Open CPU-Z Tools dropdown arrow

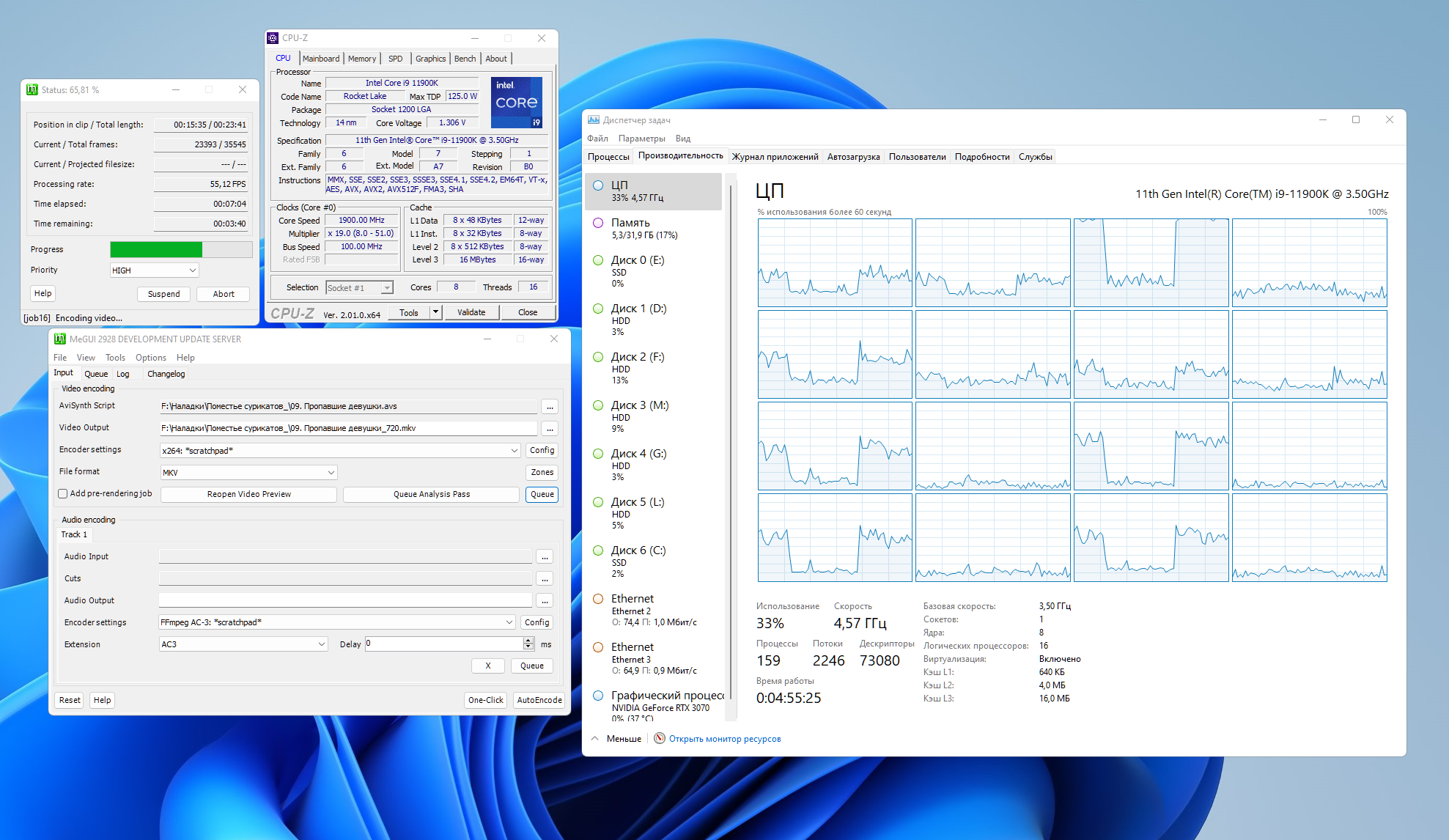(435, 312)
